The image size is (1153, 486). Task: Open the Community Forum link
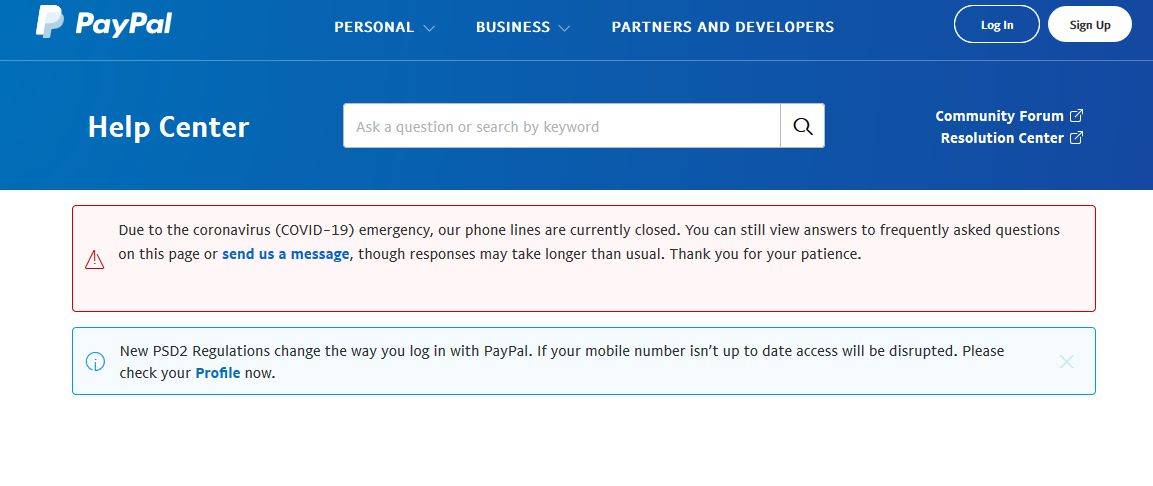(999, 116)
